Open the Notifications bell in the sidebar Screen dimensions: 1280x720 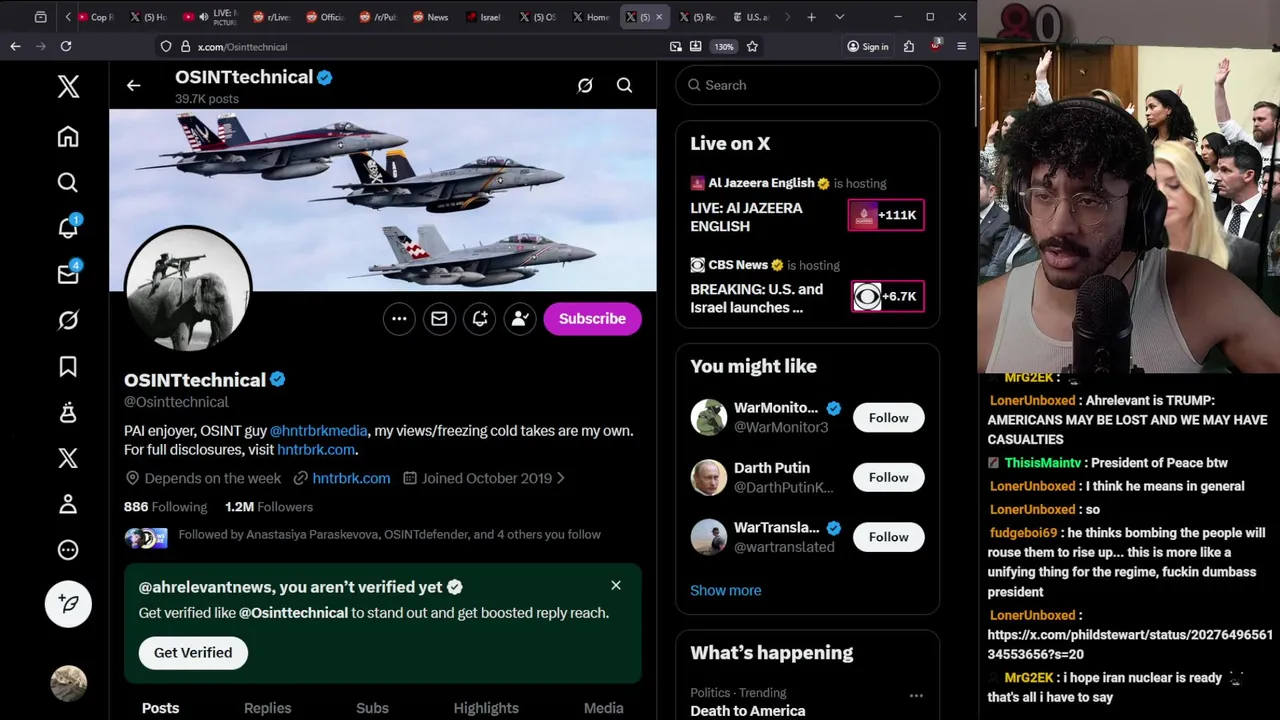[x=68, y=228]
